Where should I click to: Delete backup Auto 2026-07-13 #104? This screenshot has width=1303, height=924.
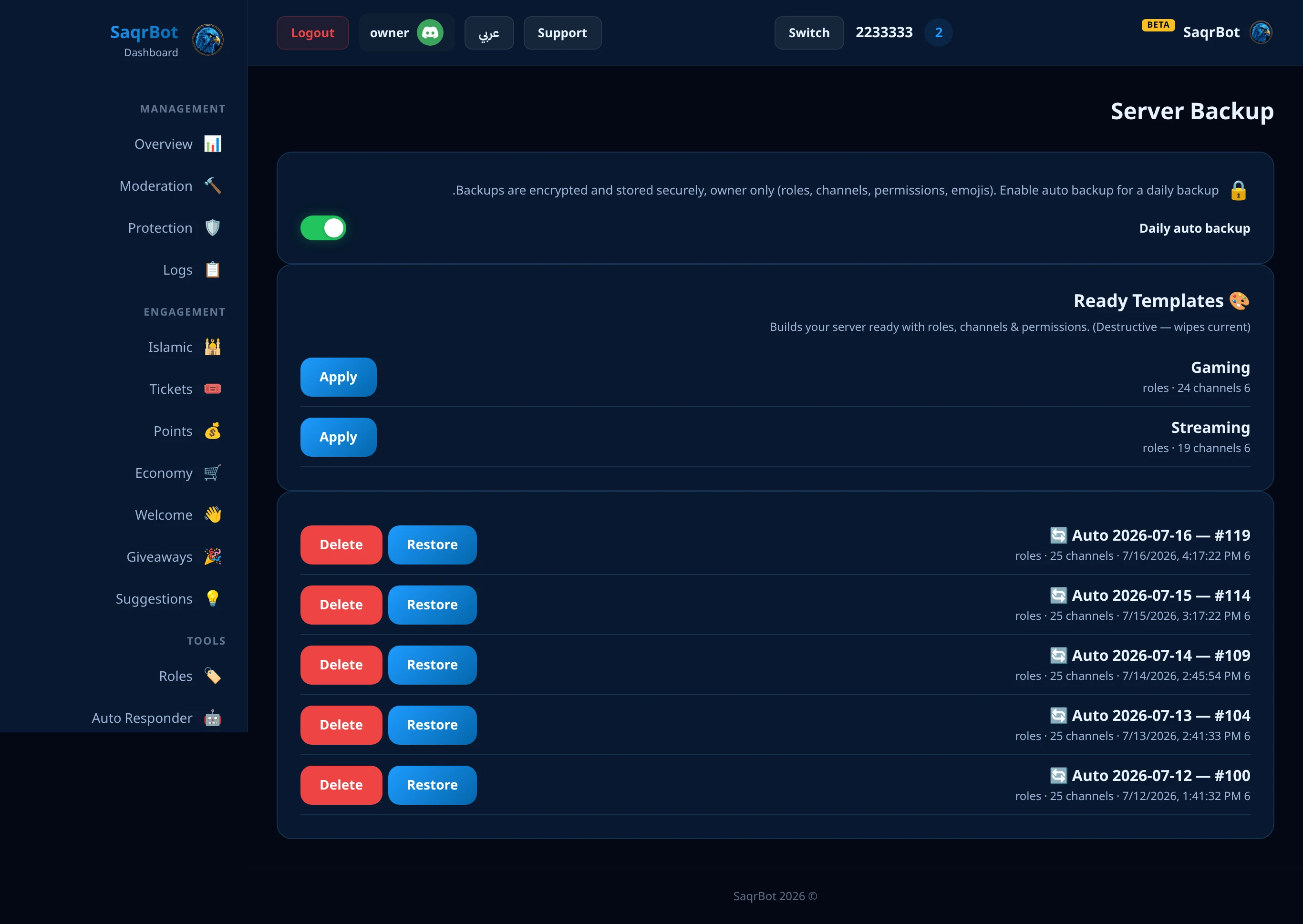341,725
